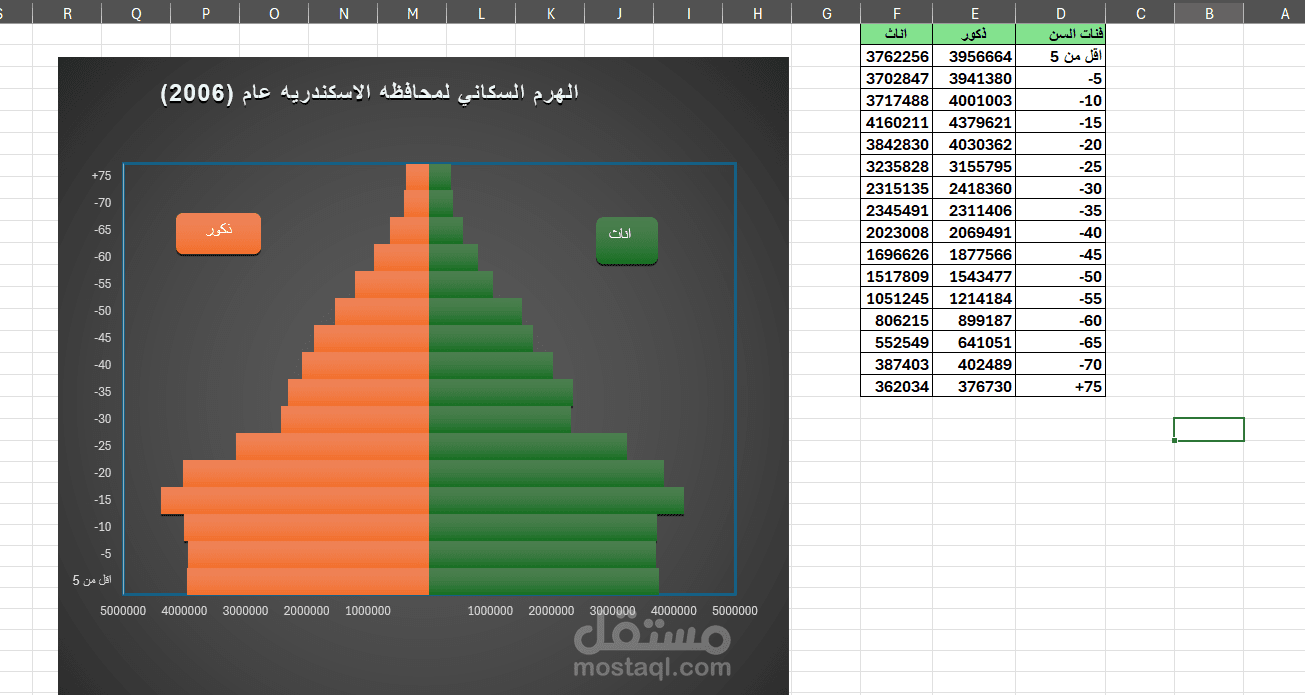Click cell with value 362034
This screenshot has width=1305, height=695.
click(896, 387)
